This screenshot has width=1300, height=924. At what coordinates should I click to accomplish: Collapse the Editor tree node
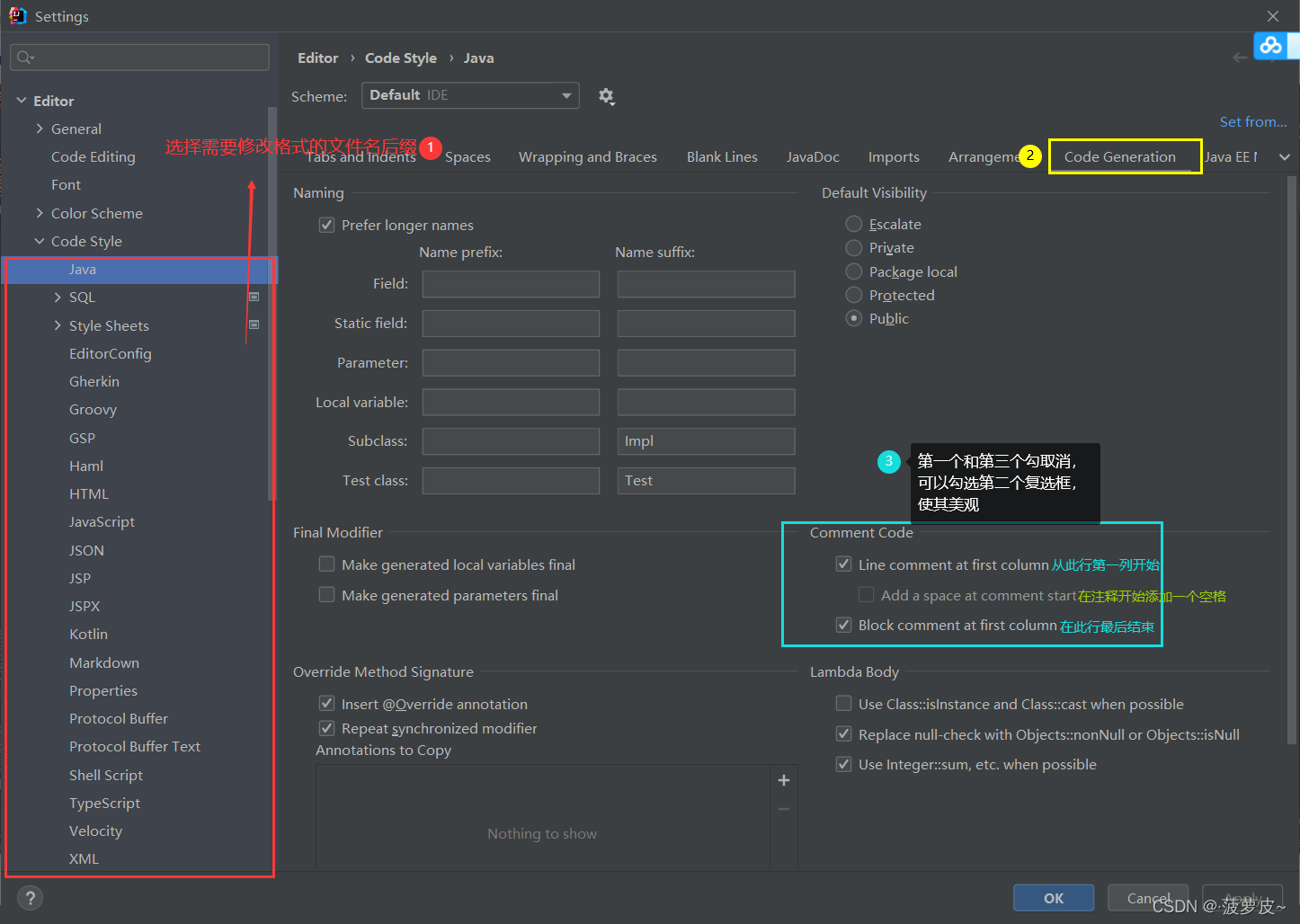click(22, 101)
